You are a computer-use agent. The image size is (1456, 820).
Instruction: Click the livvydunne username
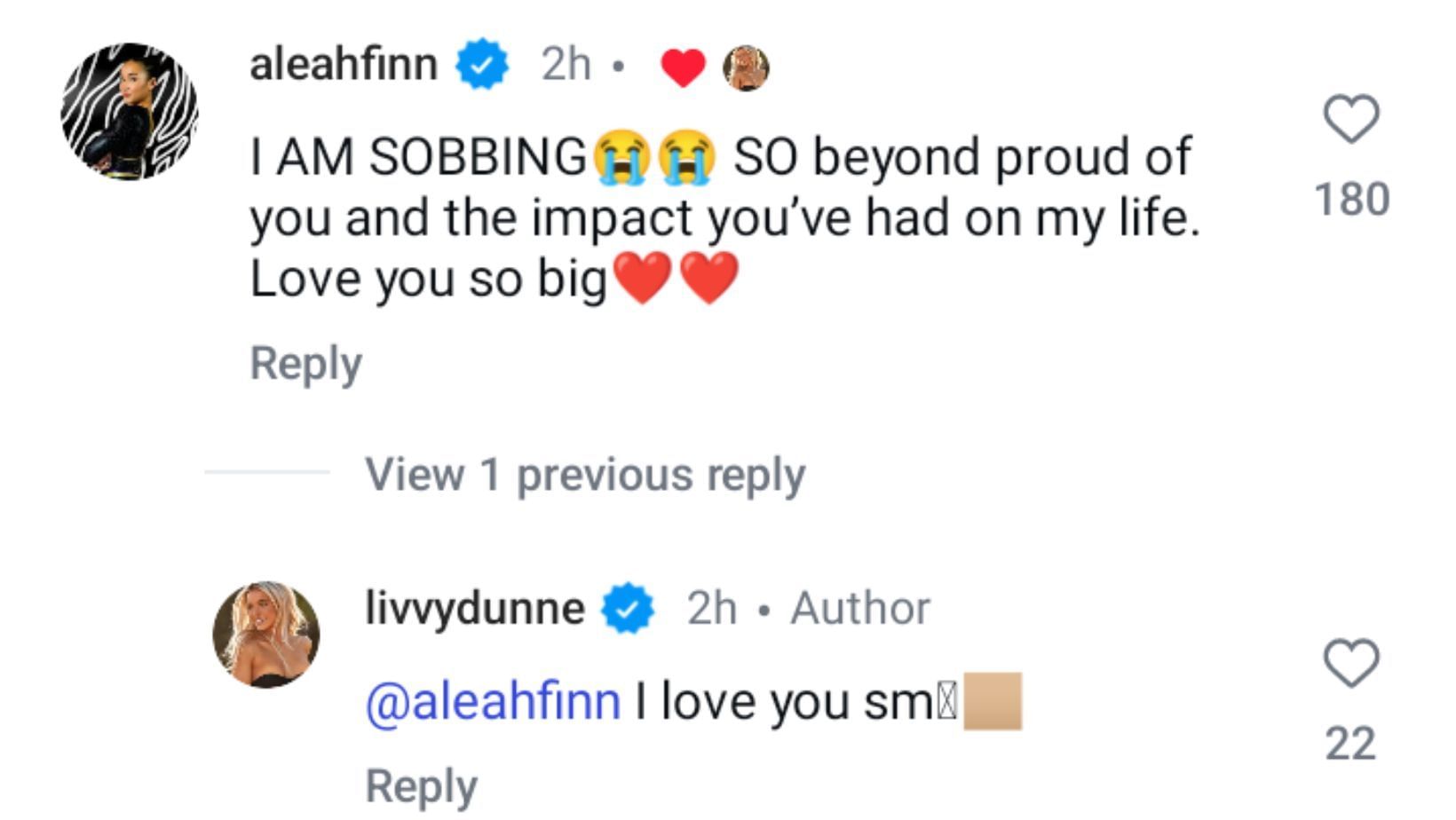click(x=475, y=609)
